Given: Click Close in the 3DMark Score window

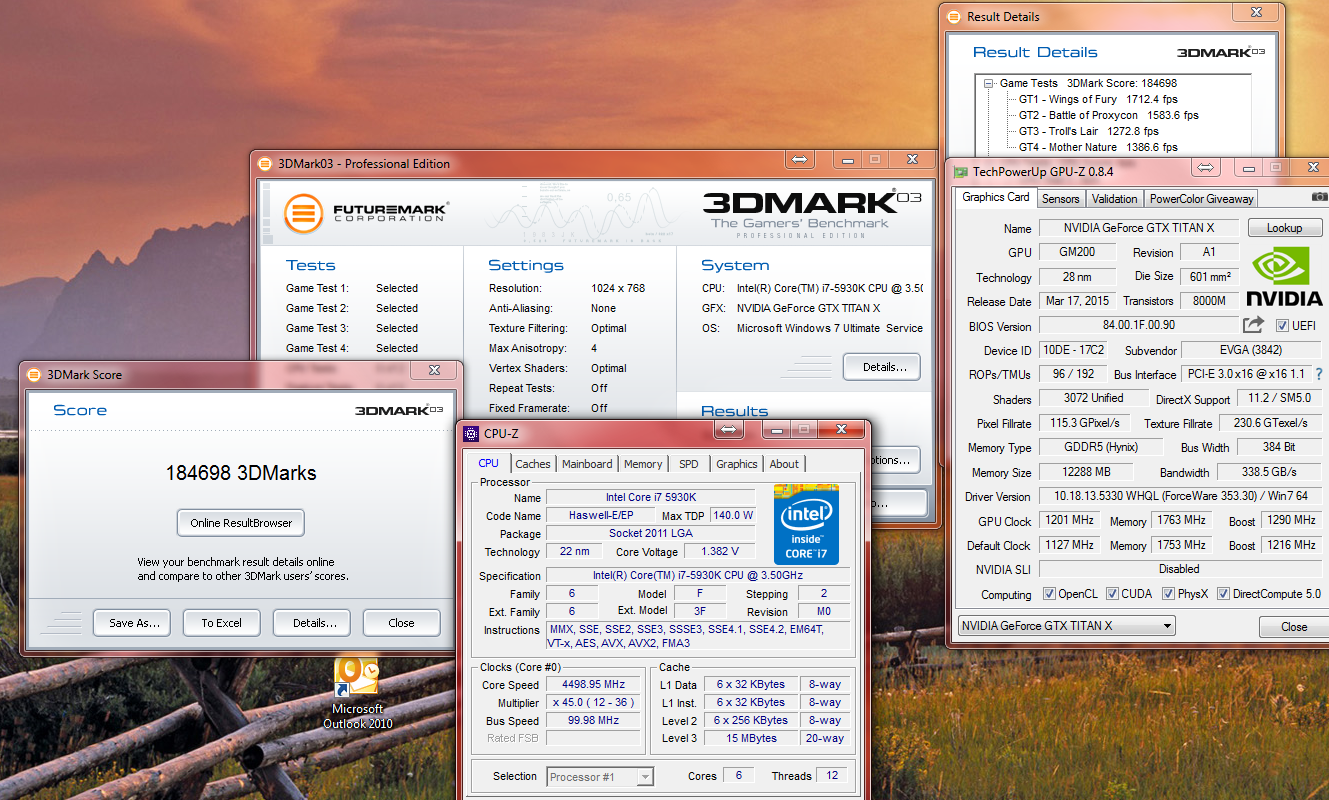Looking at the screenshot, I should click(x=401, y=623).
